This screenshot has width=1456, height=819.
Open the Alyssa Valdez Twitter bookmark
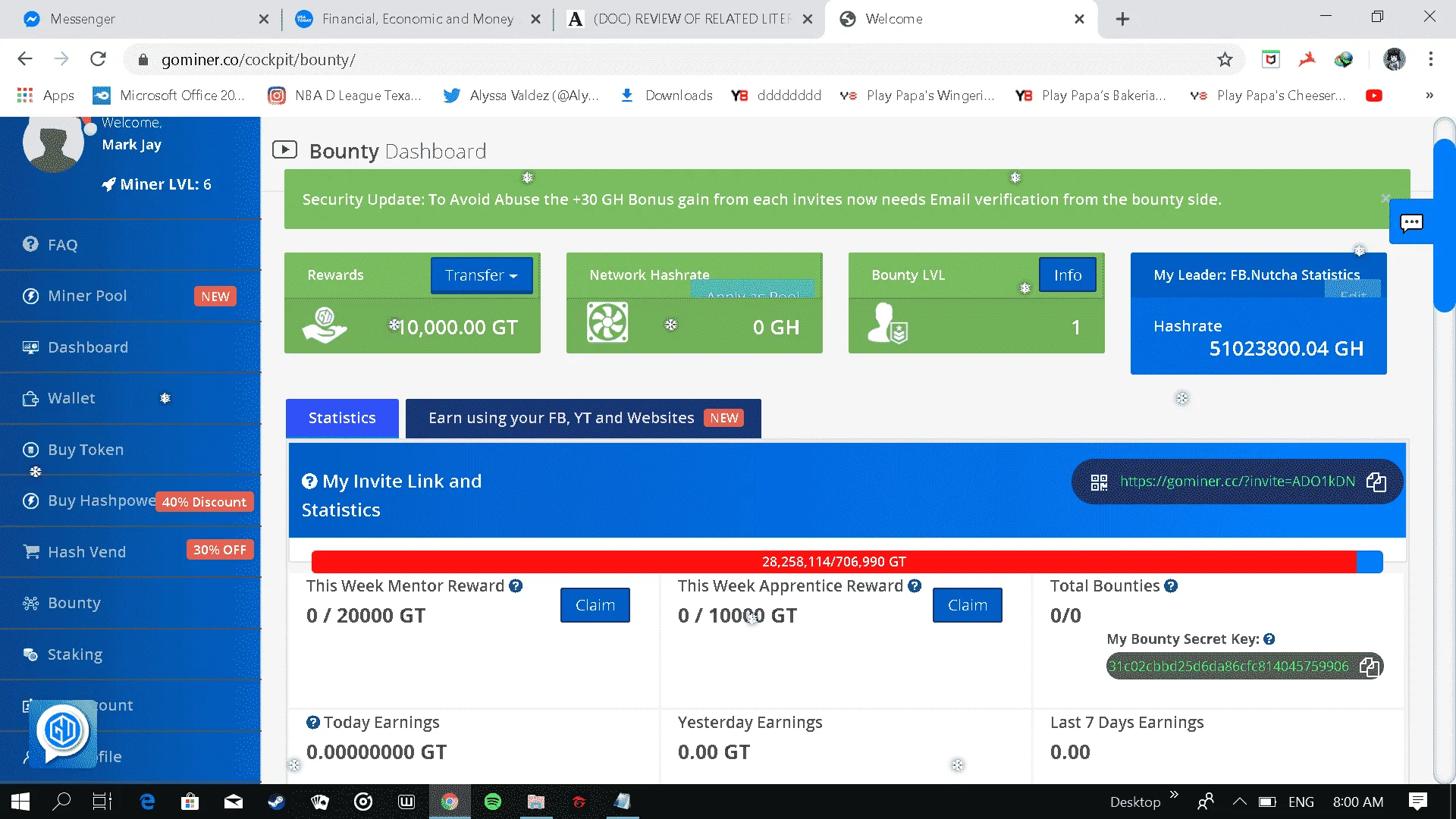(521, 96)
